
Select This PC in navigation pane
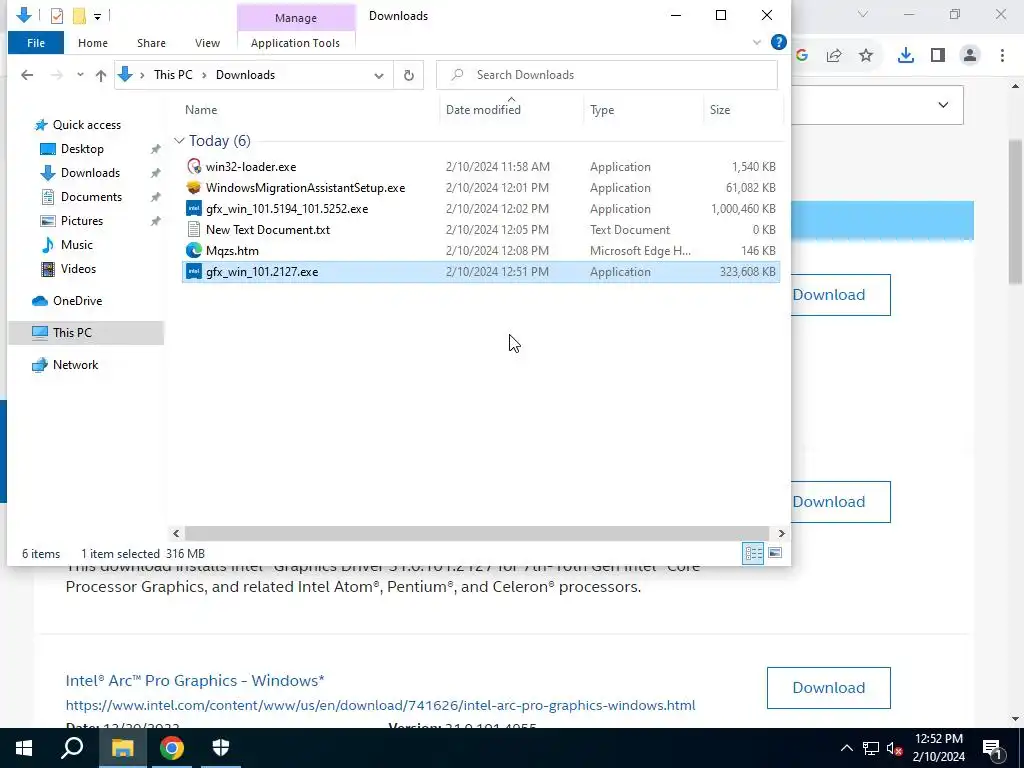[x=72, y=333]
